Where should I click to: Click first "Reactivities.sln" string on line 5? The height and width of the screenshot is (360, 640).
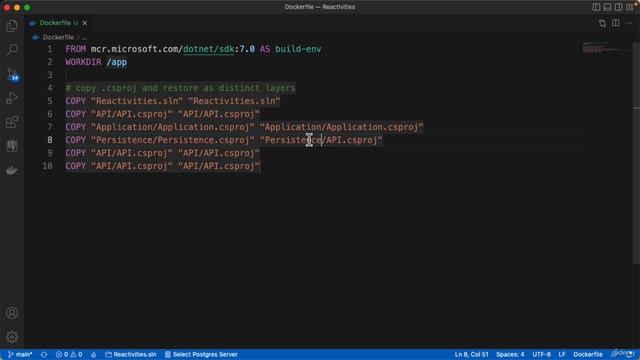(x=137, y=101)
